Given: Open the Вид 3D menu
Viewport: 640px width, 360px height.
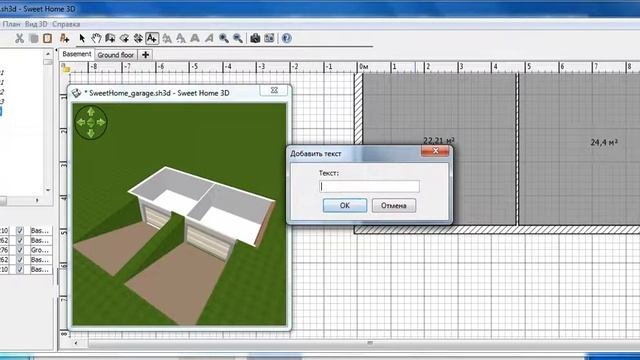Looking at the screenshot, I should pos(36,24).
